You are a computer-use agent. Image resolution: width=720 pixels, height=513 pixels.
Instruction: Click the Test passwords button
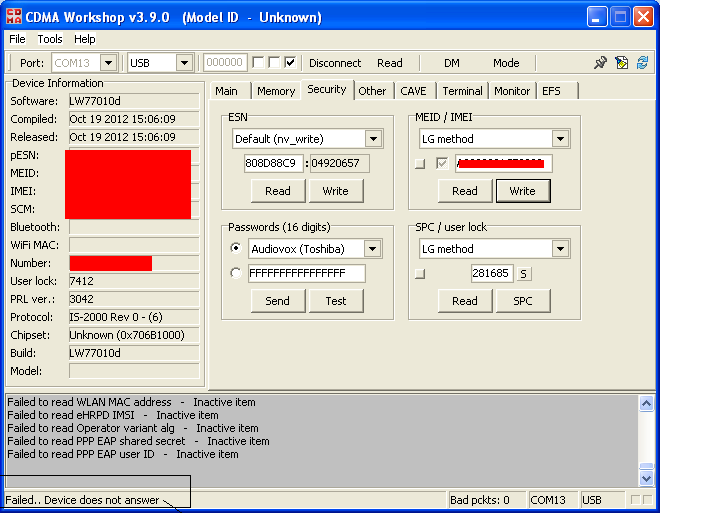pyautogui.click(x=336, y=301)
